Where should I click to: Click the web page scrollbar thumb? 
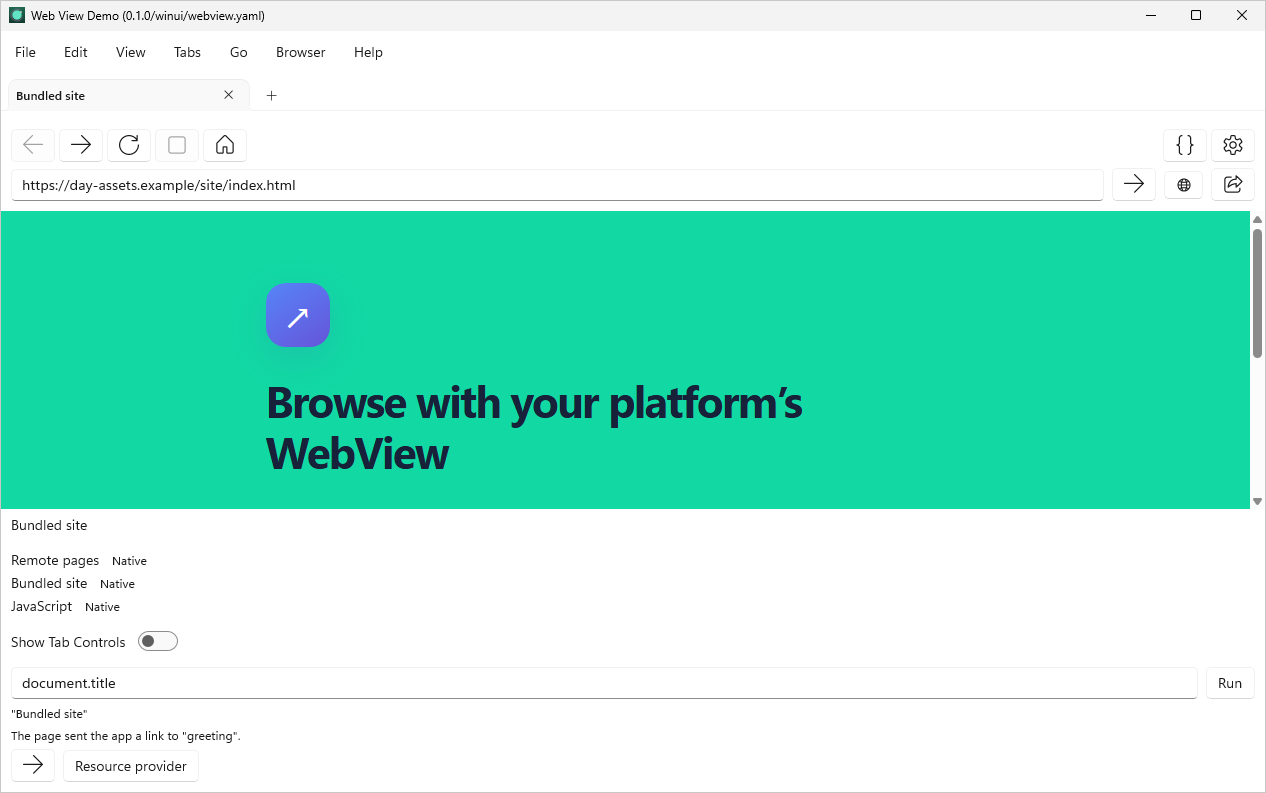tap(1258, 293)
